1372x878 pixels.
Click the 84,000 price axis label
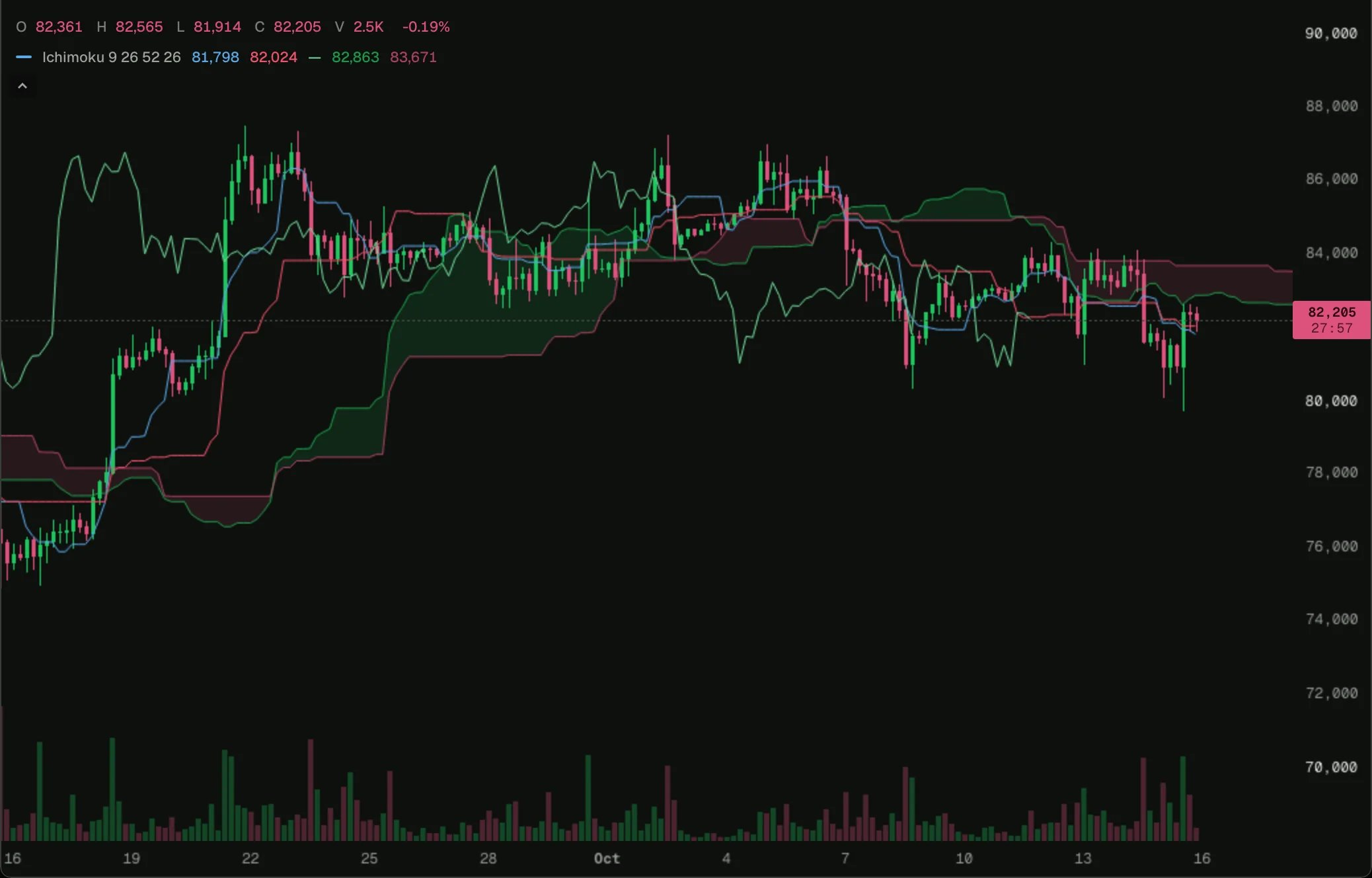1331,253
